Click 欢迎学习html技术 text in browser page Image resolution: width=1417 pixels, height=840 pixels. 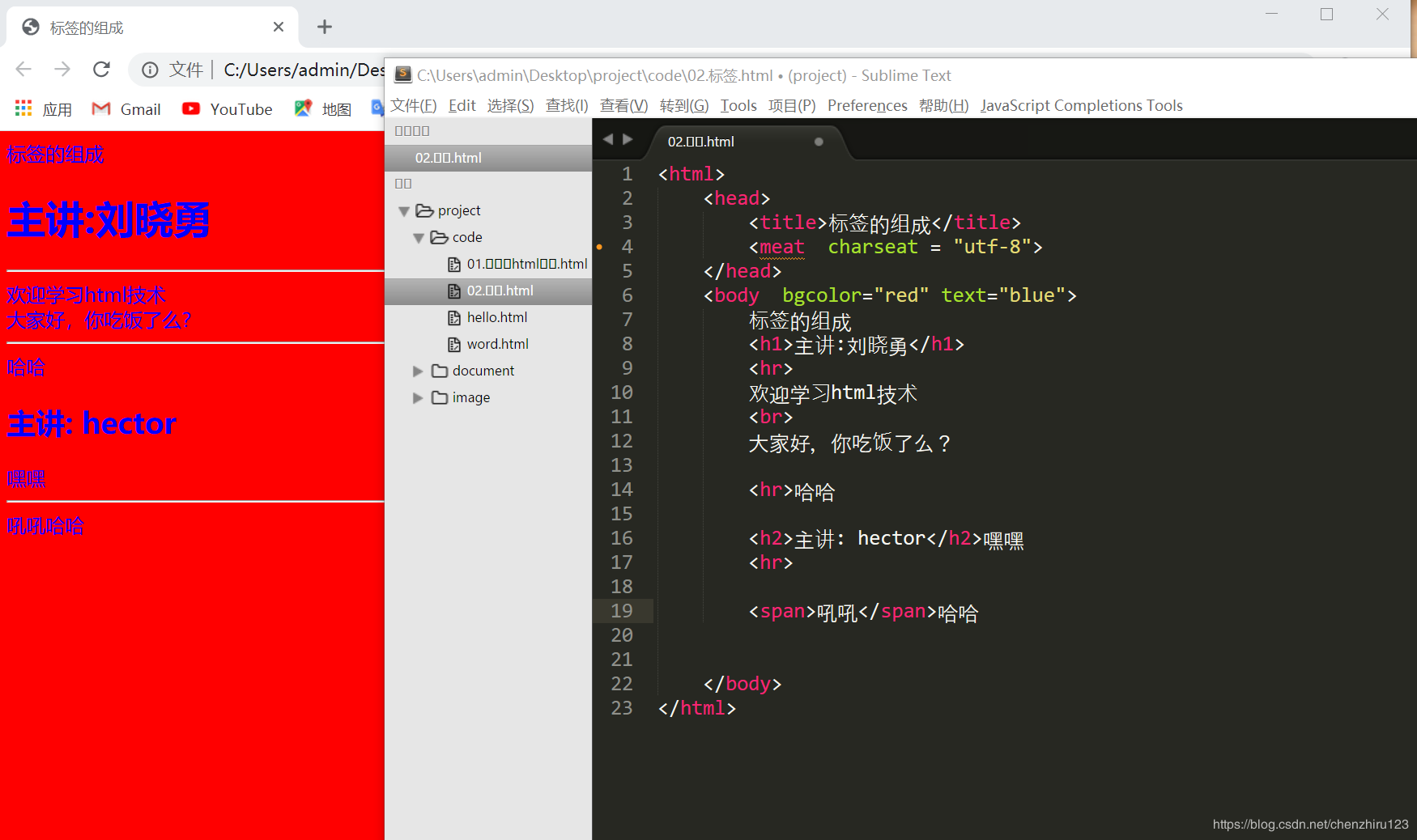pos(87,295)
